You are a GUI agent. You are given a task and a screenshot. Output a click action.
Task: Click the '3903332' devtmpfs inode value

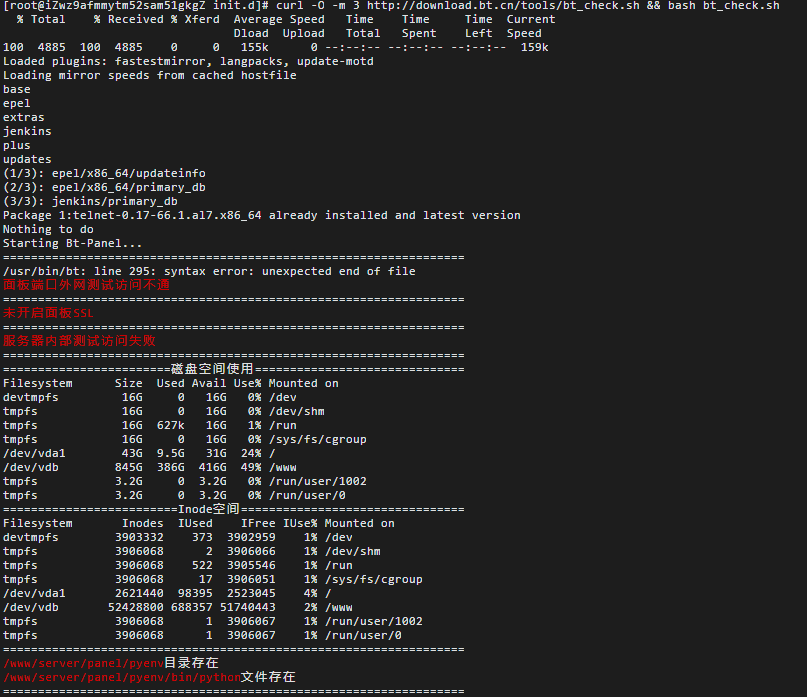pos(139,537)
